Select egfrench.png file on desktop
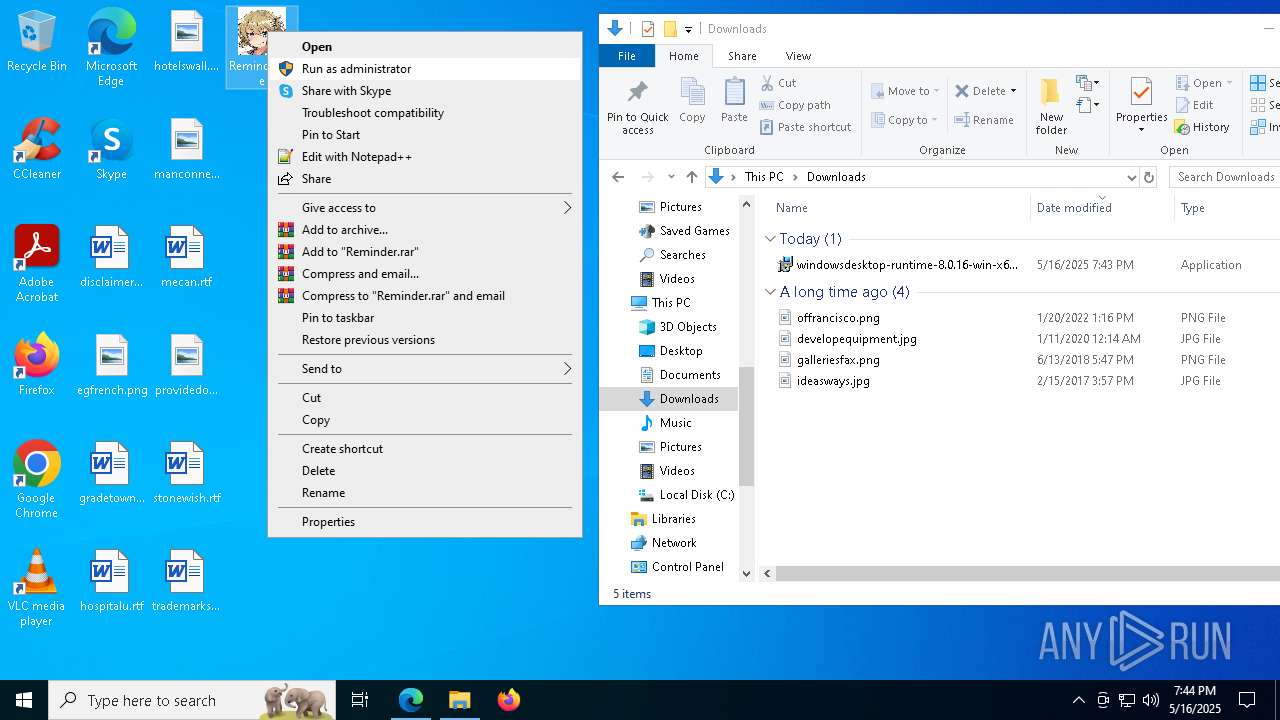 point(112,364)
